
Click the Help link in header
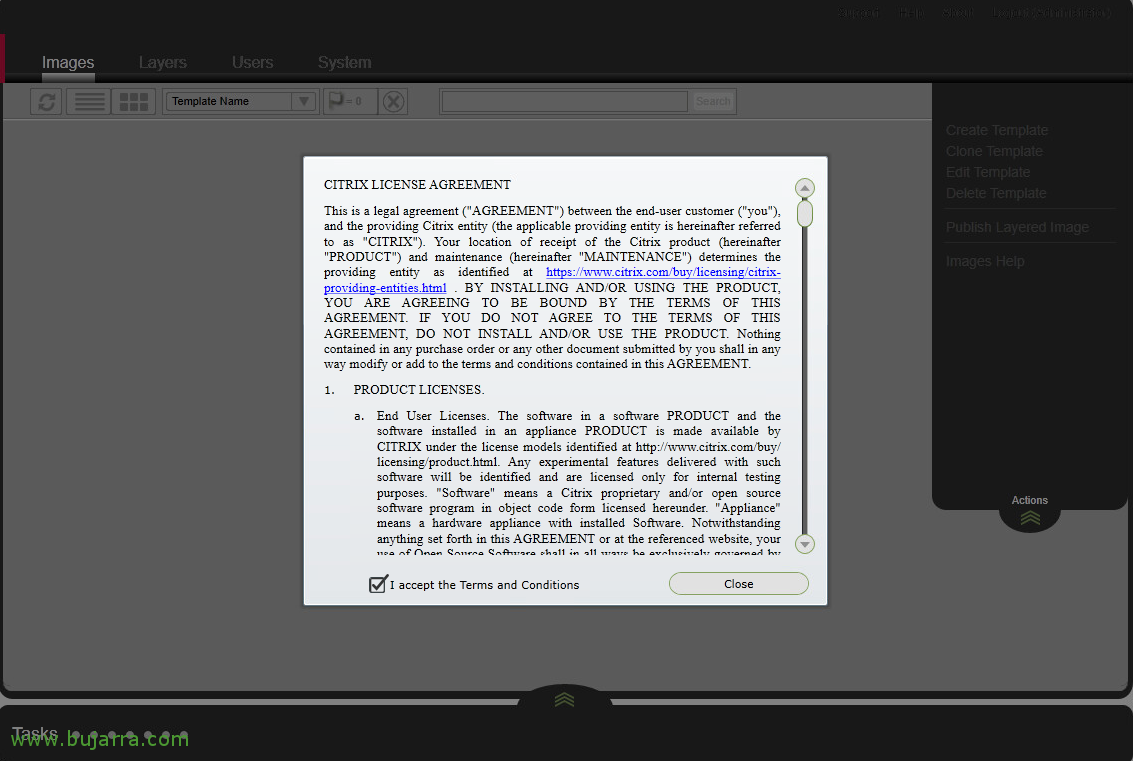911,13
